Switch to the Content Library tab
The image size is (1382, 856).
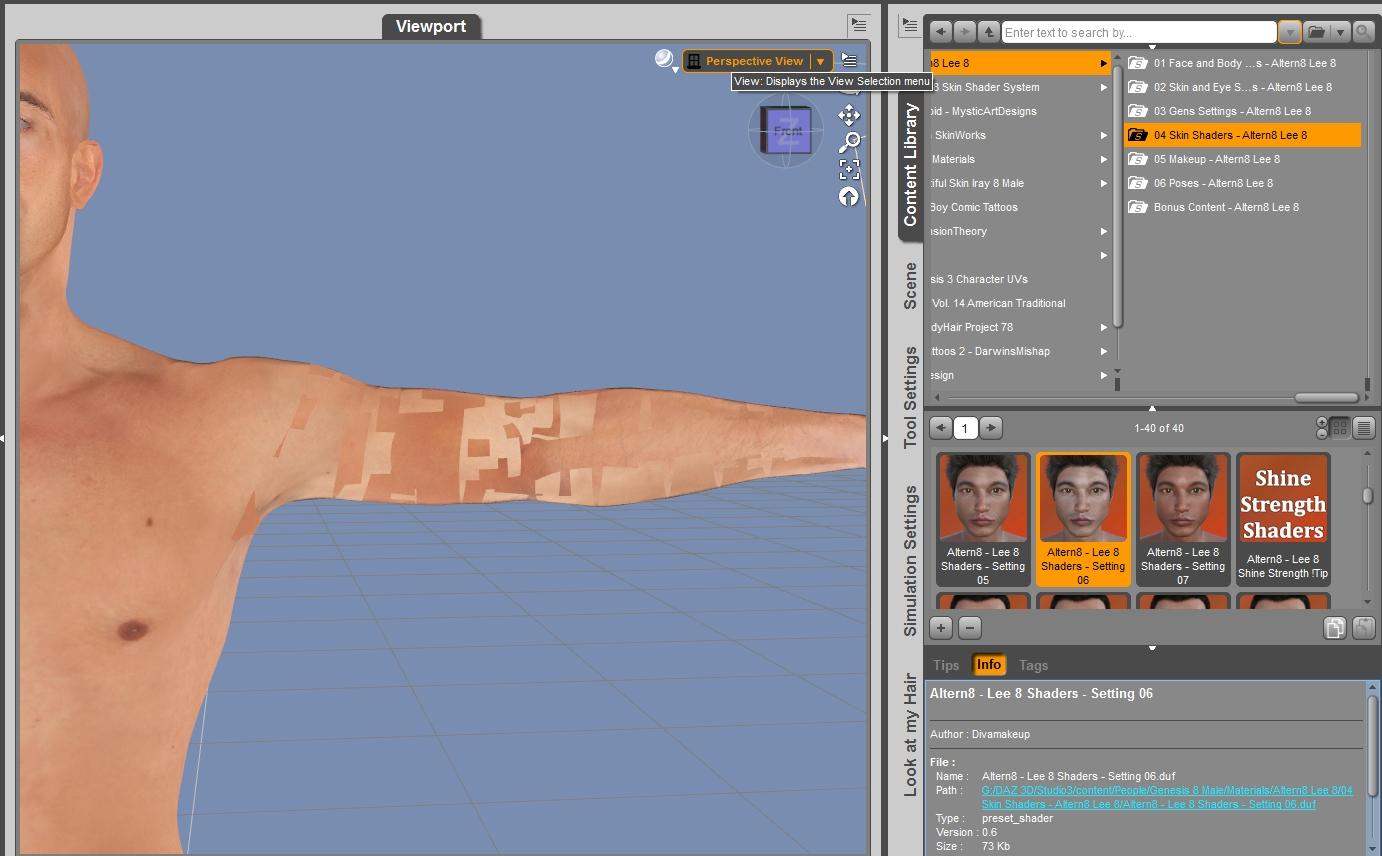(x=910, y=165)
